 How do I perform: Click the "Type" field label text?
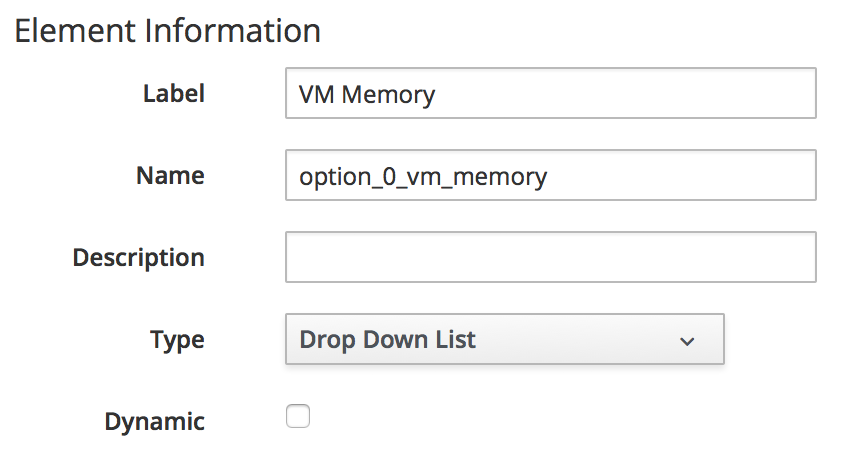177,340
